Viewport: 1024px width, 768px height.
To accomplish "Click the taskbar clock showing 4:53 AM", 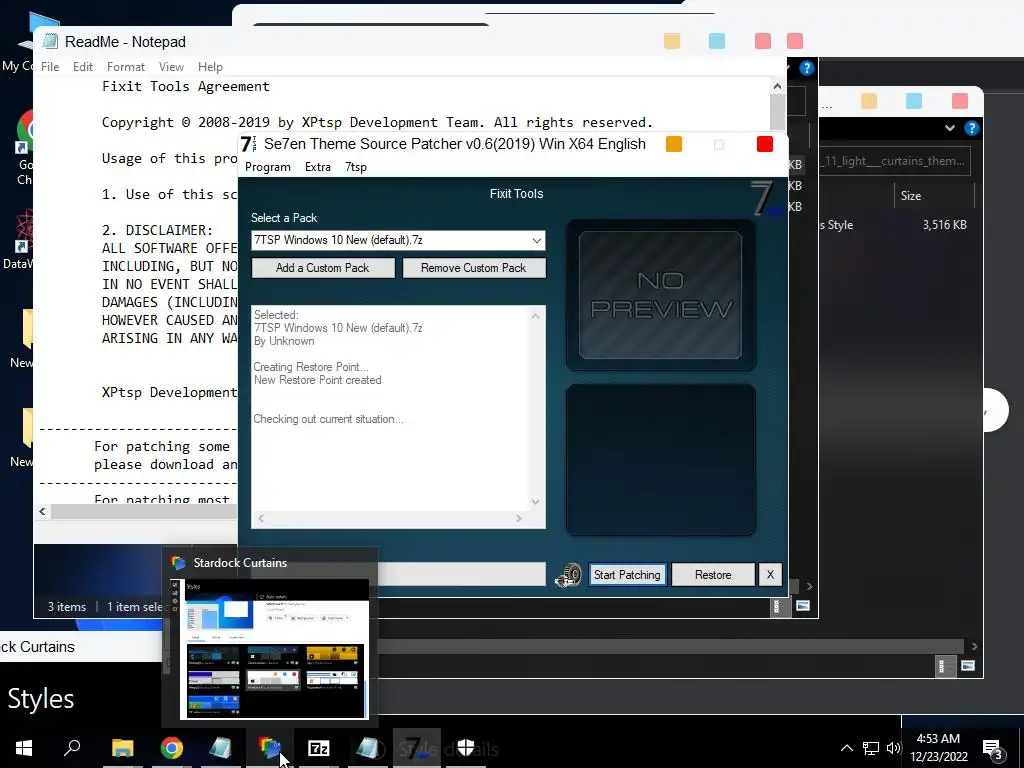I will point(938,748).
